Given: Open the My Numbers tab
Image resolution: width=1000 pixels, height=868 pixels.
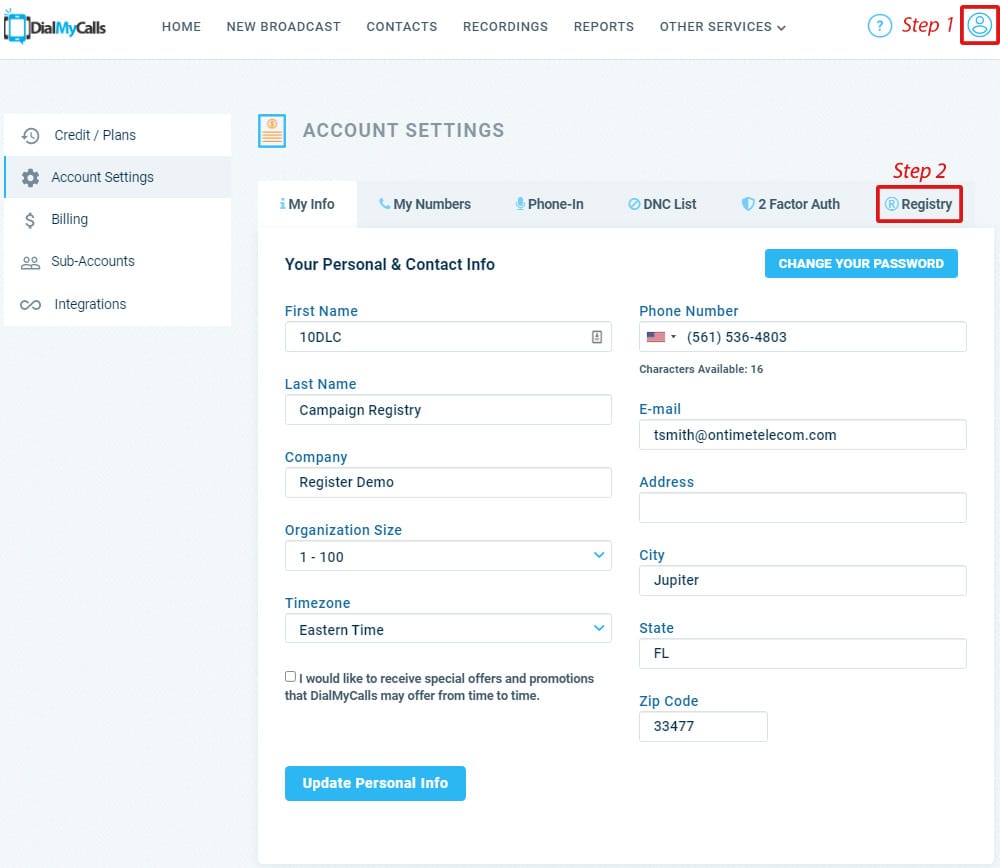Looking at the screenshot, I should click(425, 204).
